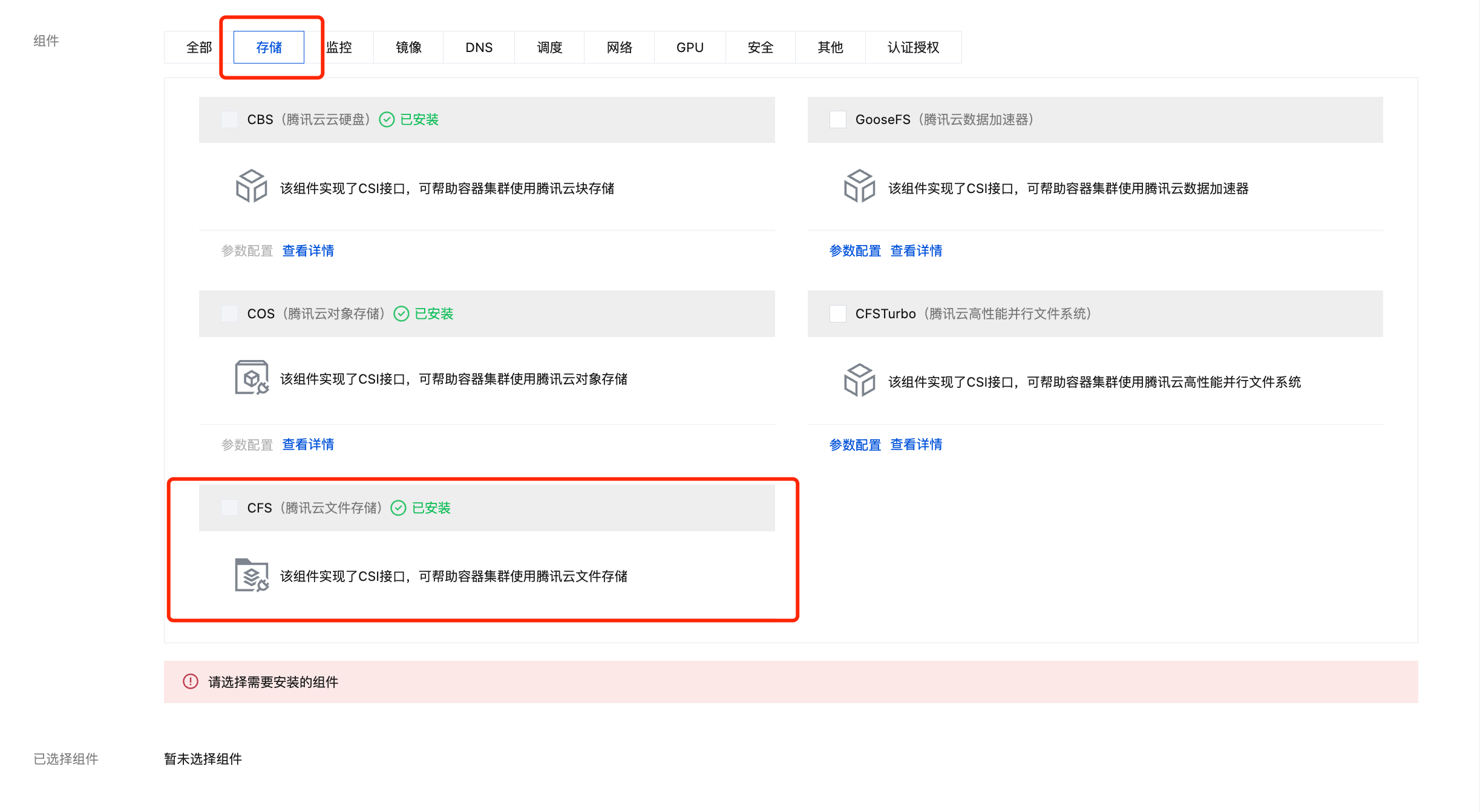
Task: Click GooseFS（腾讯云数据加速器）title text
Action: [945, 119]
